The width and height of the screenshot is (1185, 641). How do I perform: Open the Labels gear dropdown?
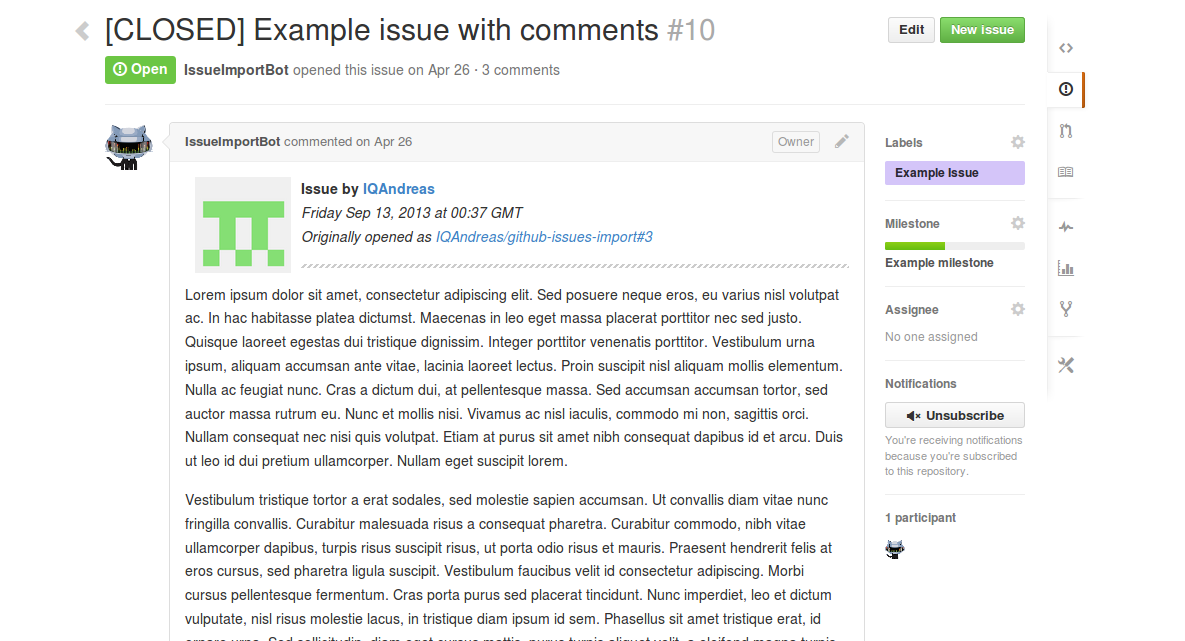point(1017,142)
